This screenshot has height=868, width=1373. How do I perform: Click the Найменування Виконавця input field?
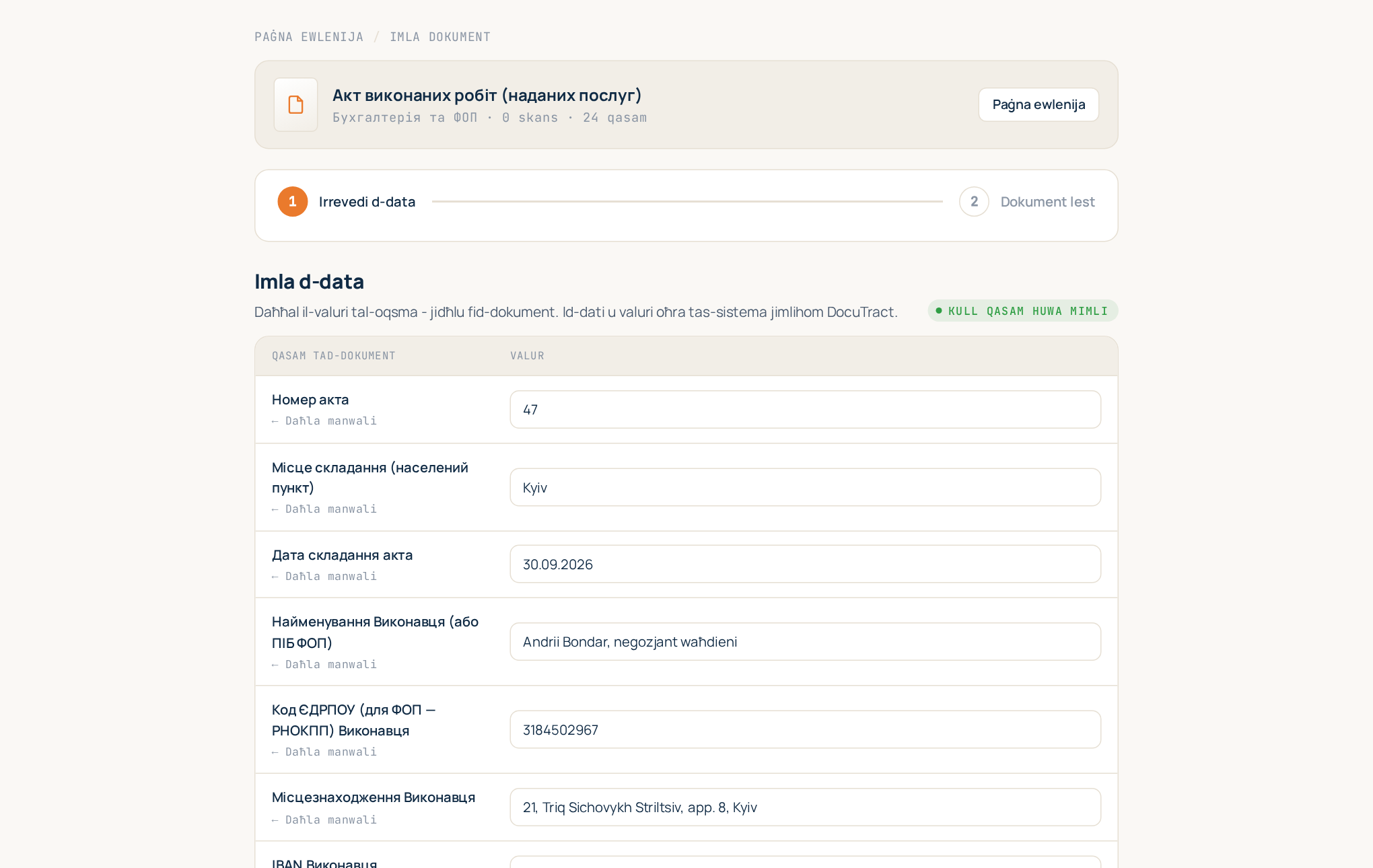(x=805, y=641)
